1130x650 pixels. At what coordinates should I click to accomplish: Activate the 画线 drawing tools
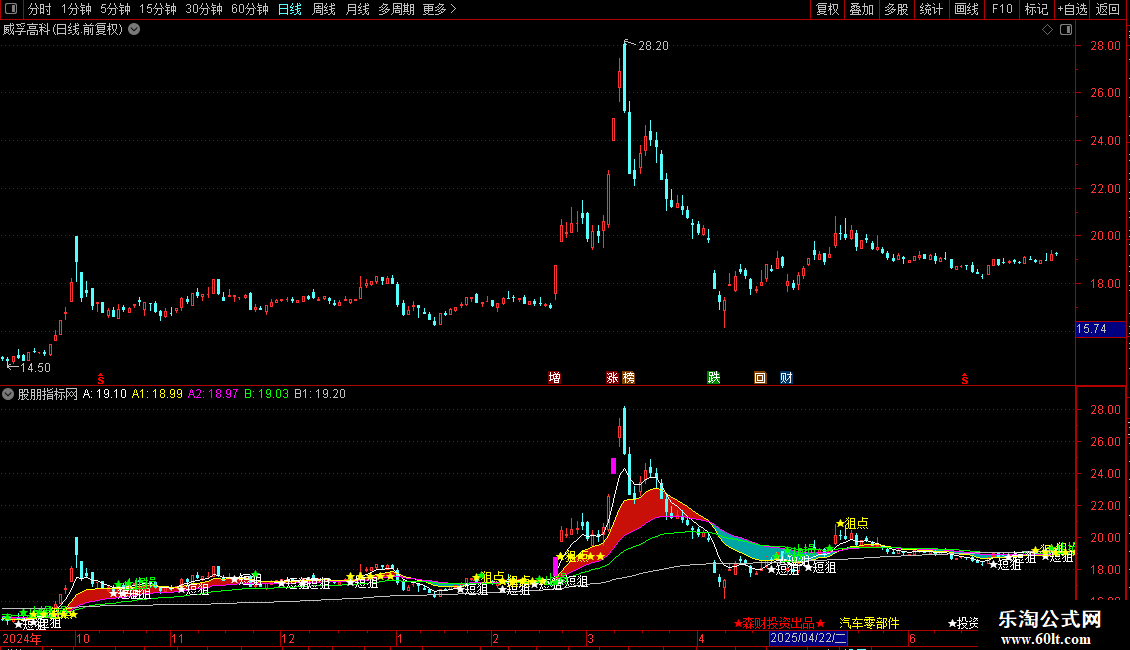pyautogui.click(x=966, y=9)
